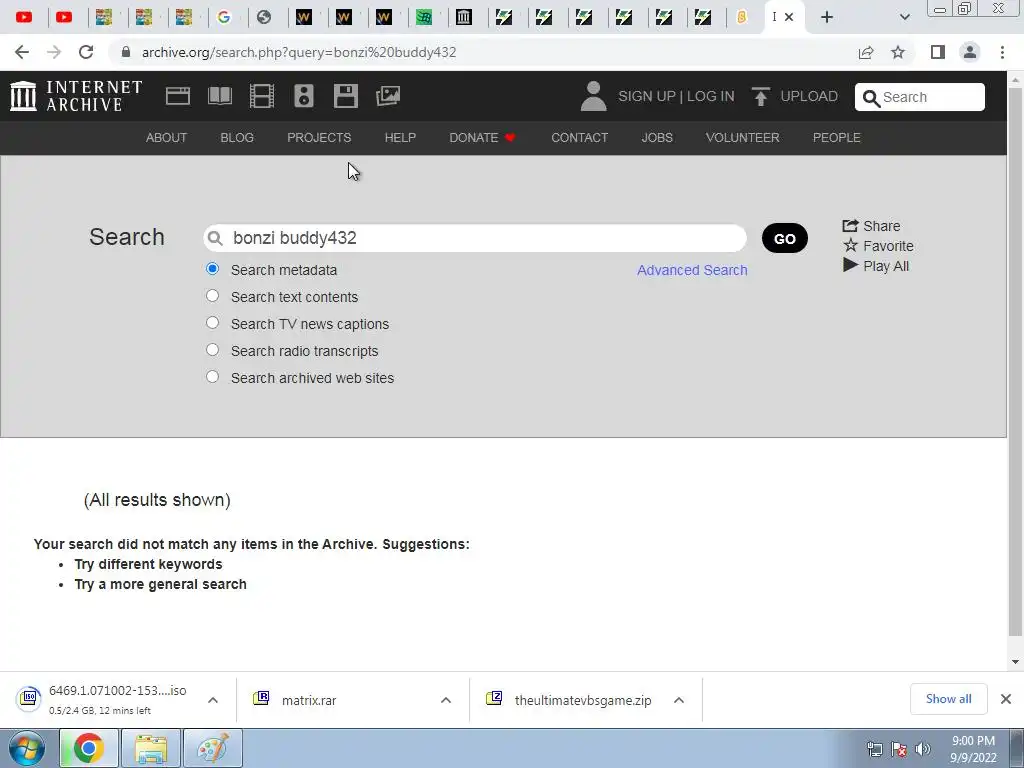
Task: Open the Video film-strip icon
Action: 262,96
